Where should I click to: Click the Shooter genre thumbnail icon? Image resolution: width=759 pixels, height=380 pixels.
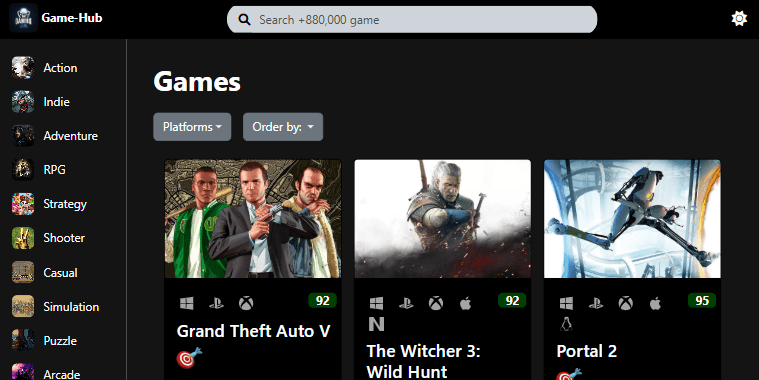tap(23, 238)
